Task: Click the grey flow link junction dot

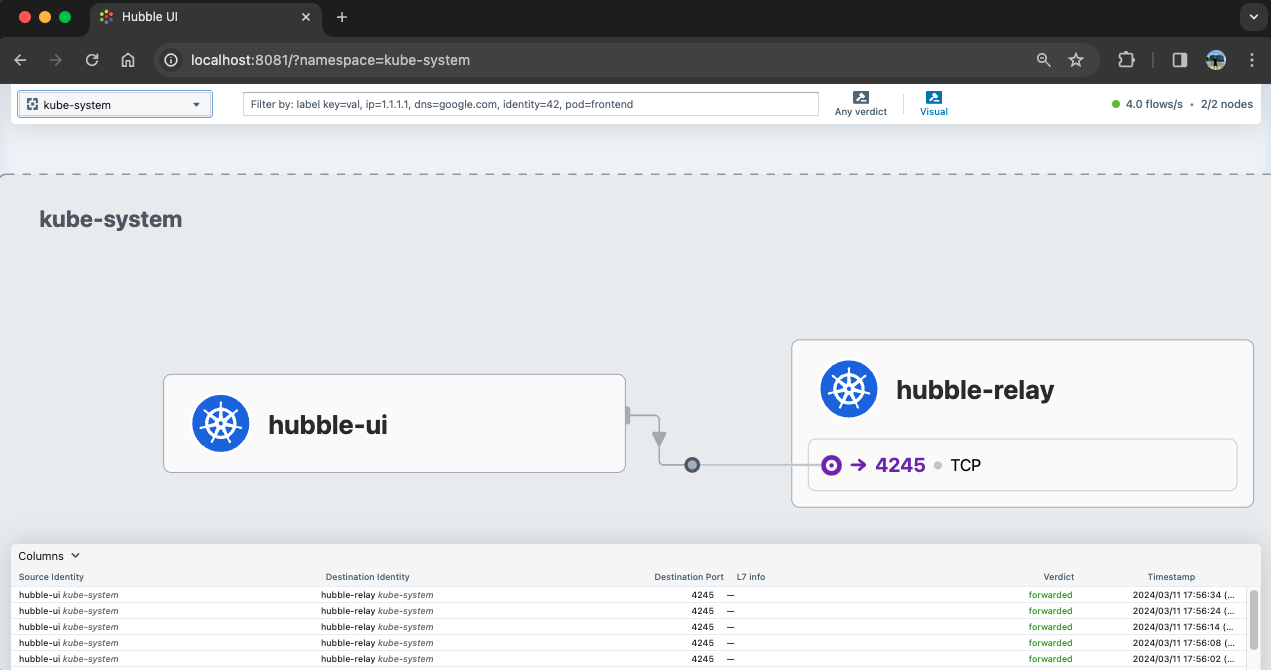Action: tap(692, 465)
